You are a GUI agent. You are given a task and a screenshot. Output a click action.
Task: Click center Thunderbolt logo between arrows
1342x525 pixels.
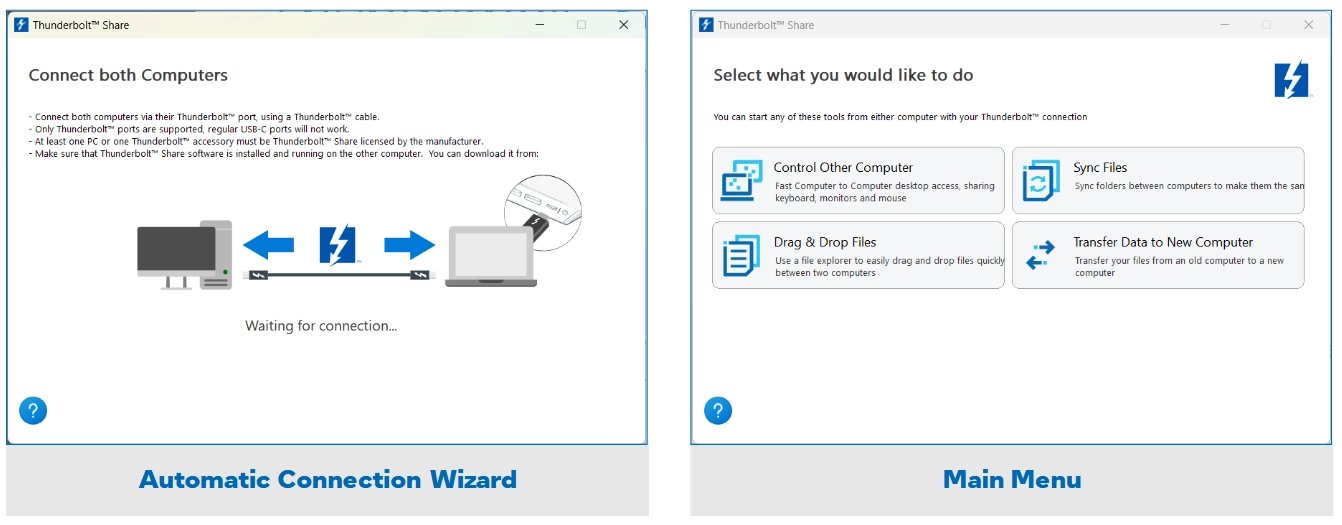(338, 245)
